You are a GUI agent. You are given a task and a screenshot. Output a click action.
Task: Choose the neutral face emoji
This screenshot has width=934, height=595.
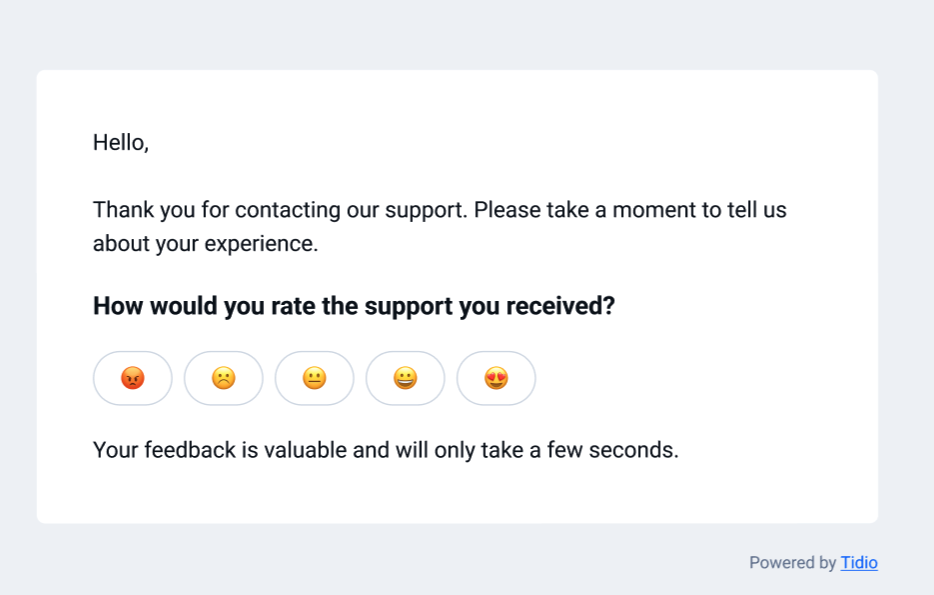click(315, 378)
